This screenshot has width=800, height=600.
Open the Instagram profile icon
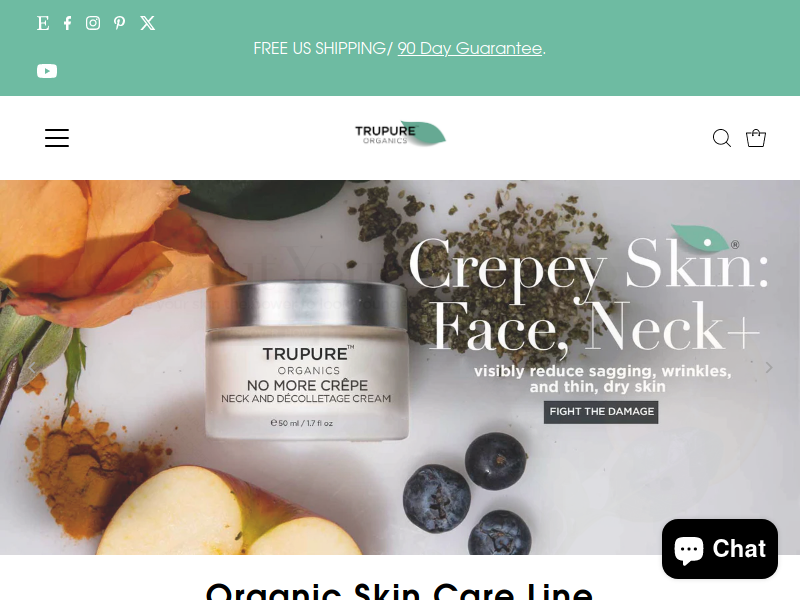93,23
